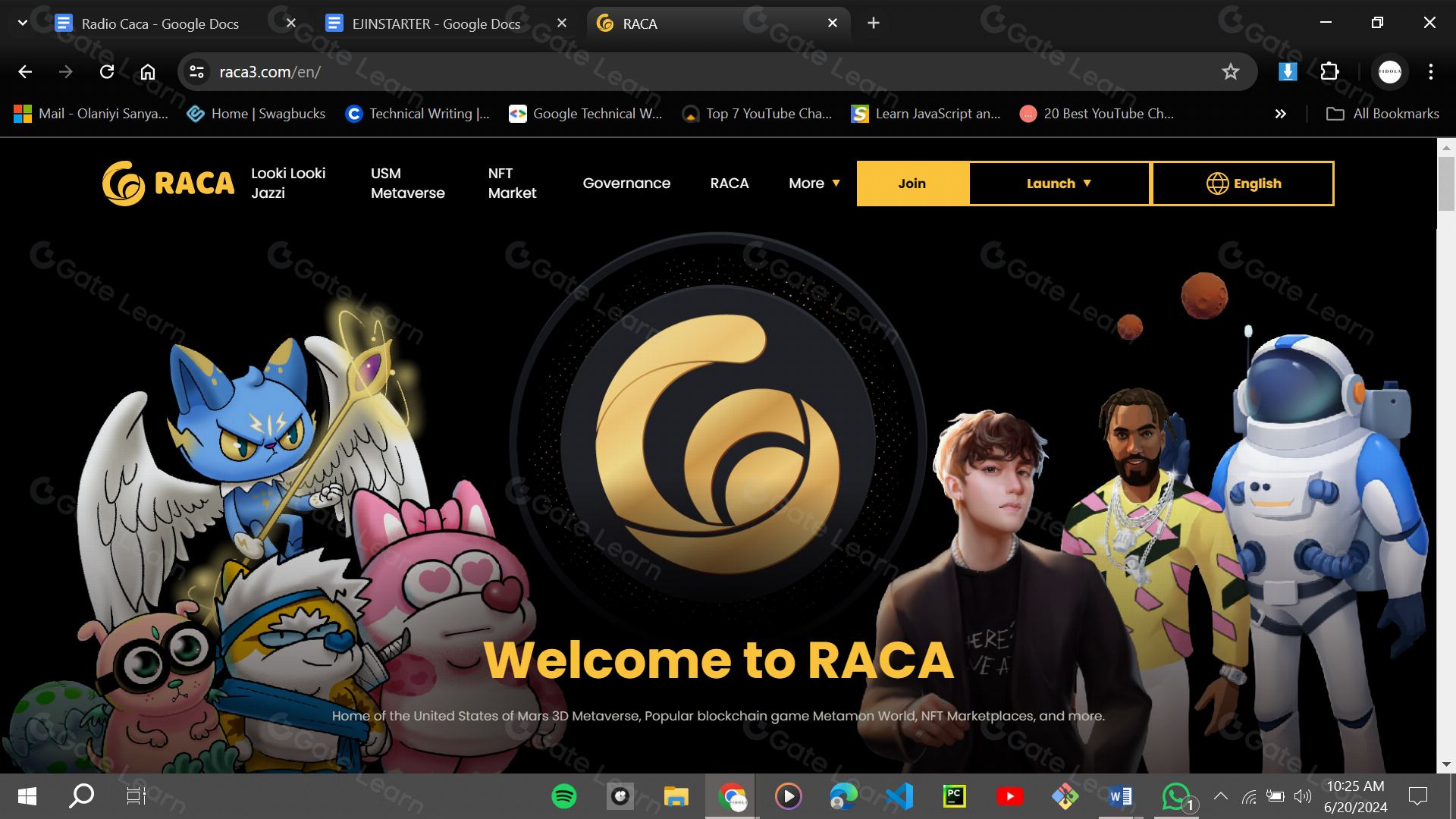Expand the More navigation menu
This screenshot has width=1456, height=819.
pos(813,183)
